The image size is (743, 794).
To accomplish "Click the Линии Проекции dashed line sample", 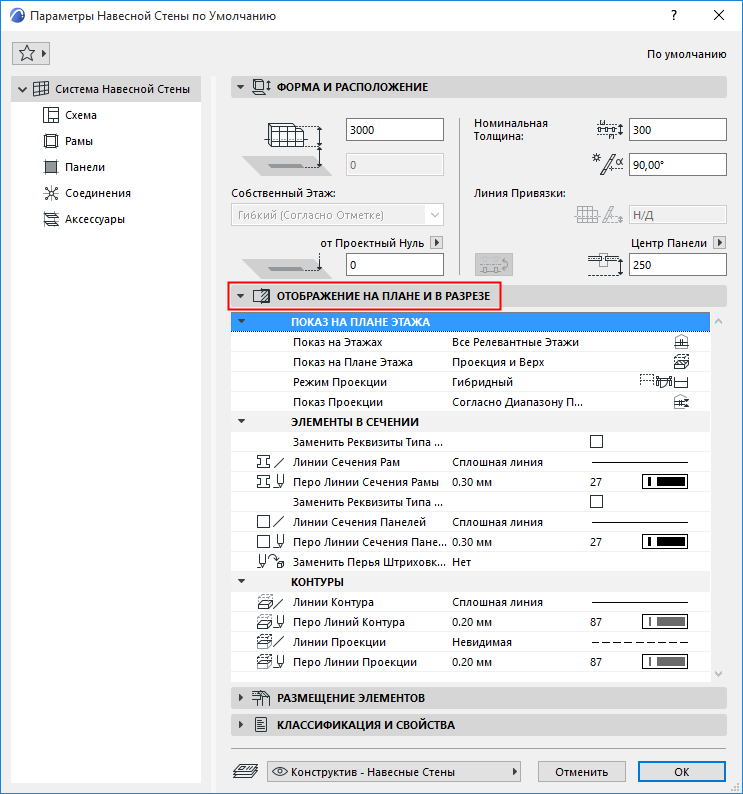I will [640, 642].
